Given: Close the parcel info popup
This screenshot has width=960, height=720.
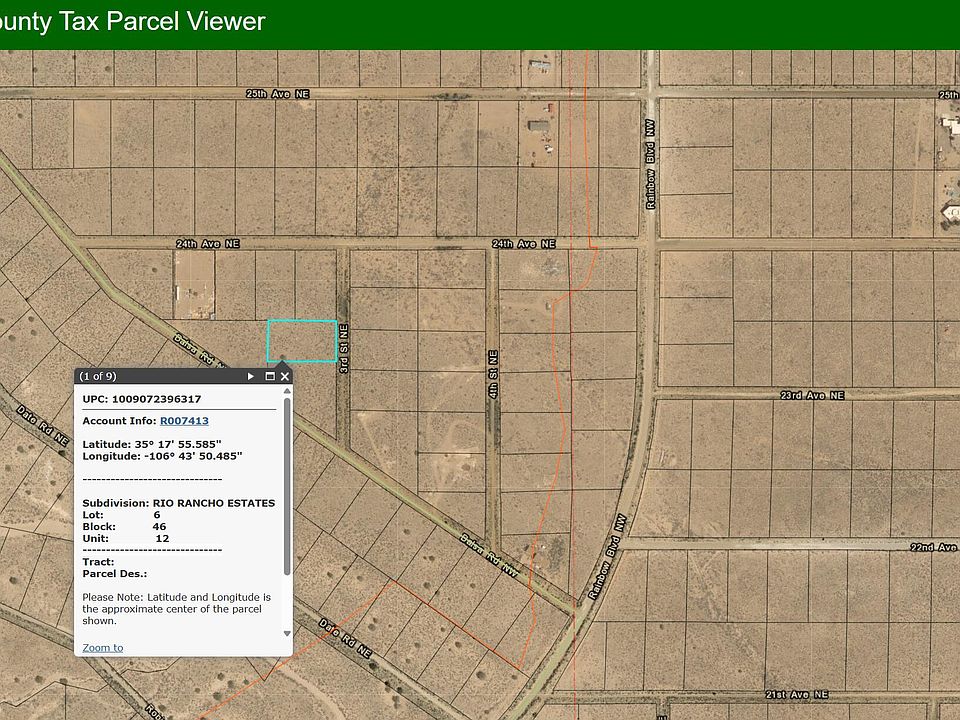Looking at the screenshot, I should pyautogui.click(x=285, y=376).
